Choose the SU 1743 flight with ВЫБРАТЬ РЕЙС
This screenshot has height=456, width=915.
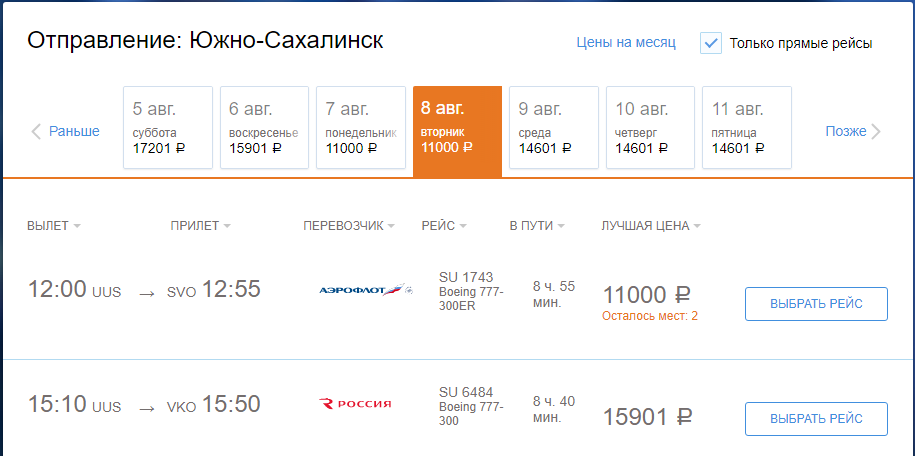coord(816,304)
